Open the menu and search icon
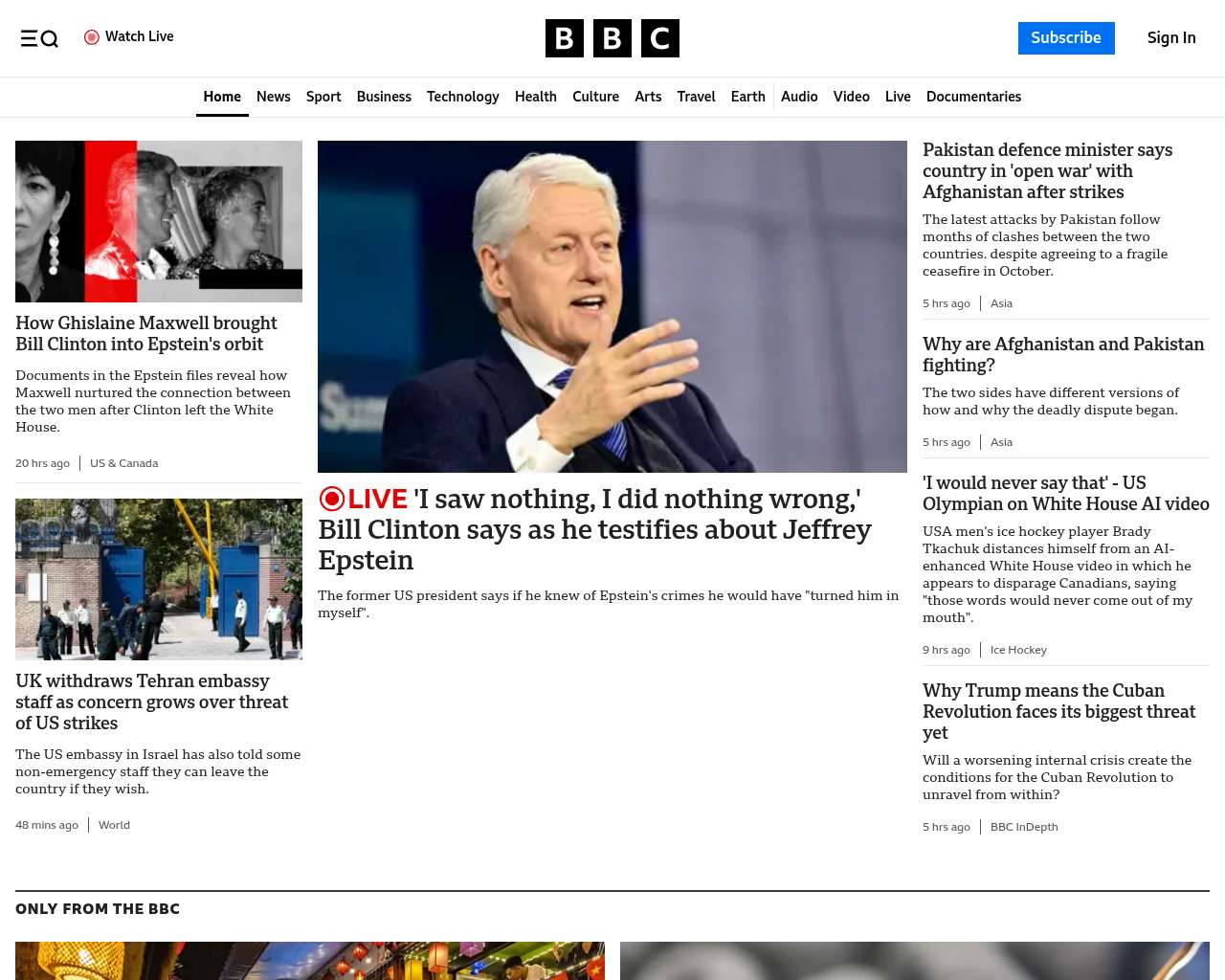The image size is (1225, 980). (x=39, y=38)
